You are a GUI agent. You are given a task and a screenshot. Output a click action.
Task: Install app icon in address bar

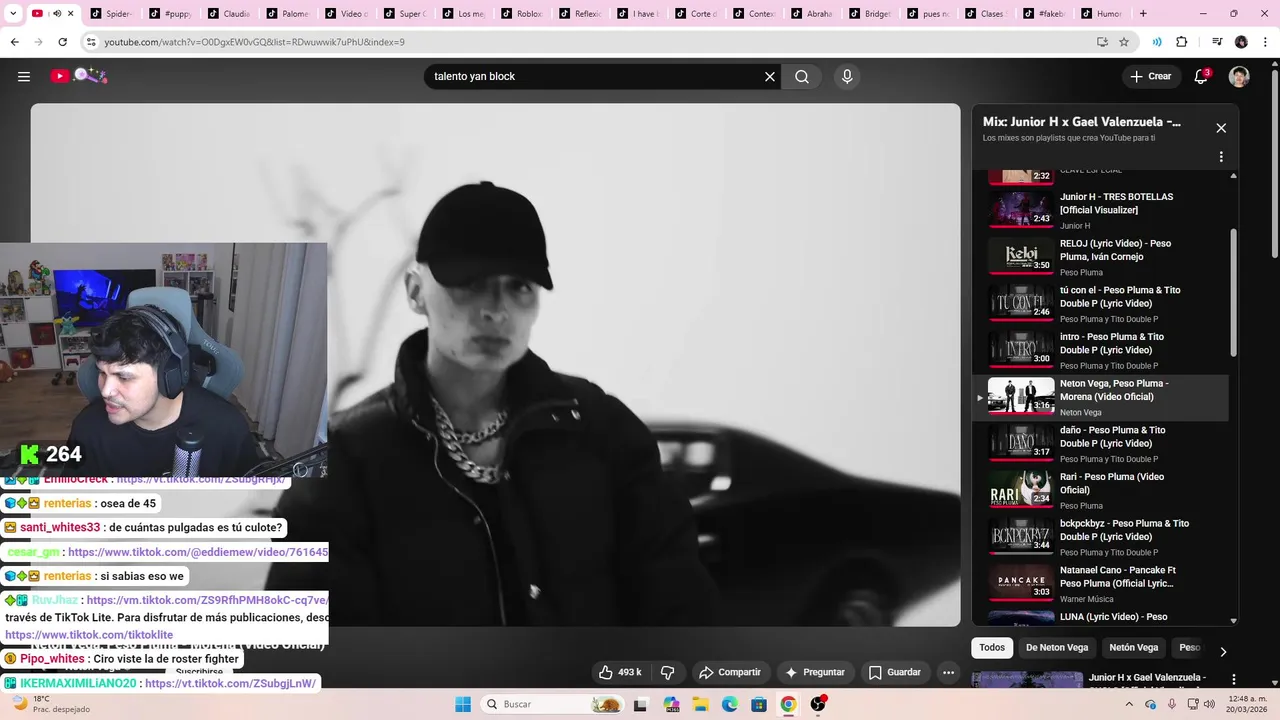click(x=1102, y=42)
